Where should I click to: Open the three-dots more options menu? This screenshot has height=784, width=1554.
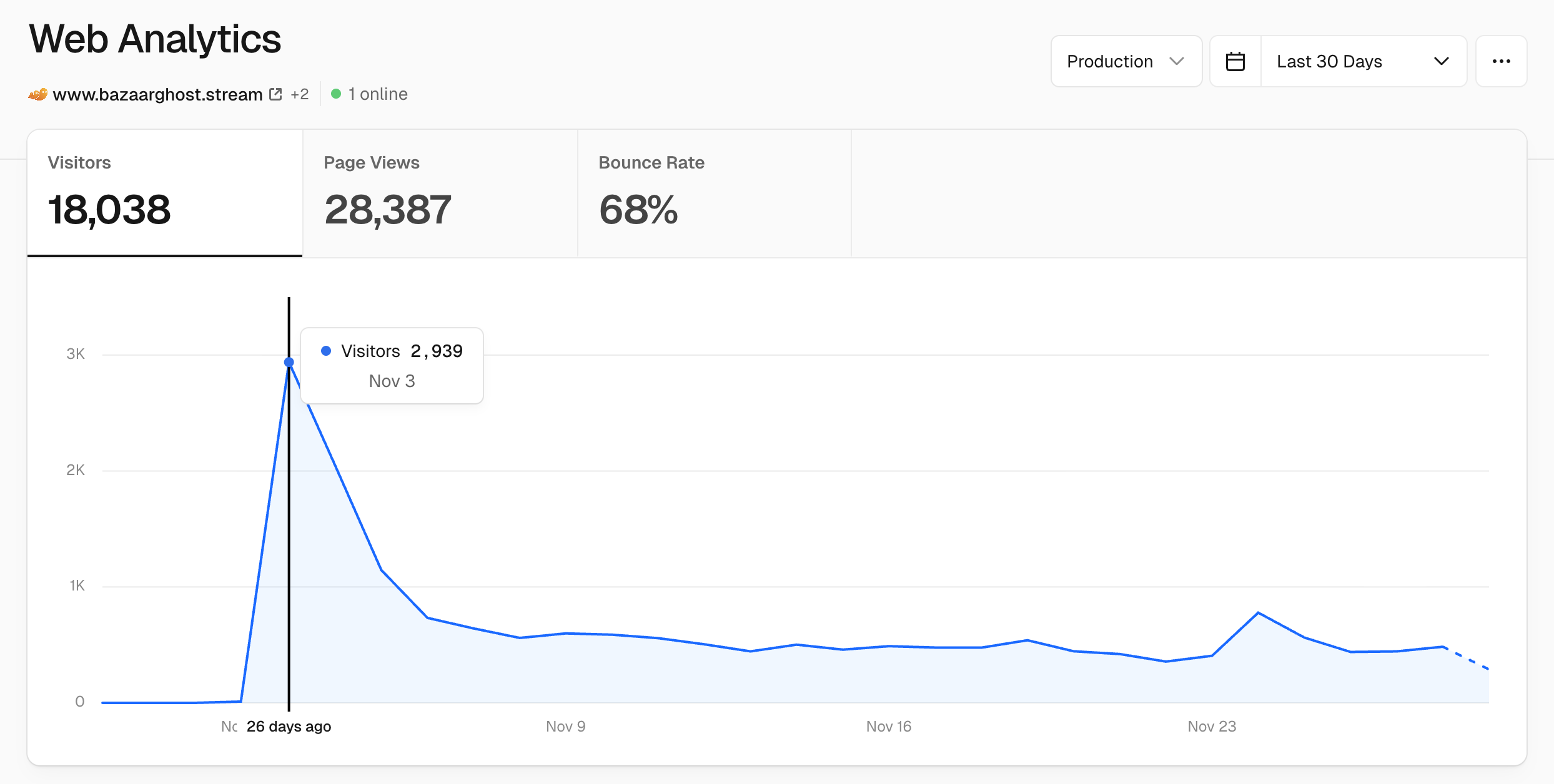[x=1501, y=61]
